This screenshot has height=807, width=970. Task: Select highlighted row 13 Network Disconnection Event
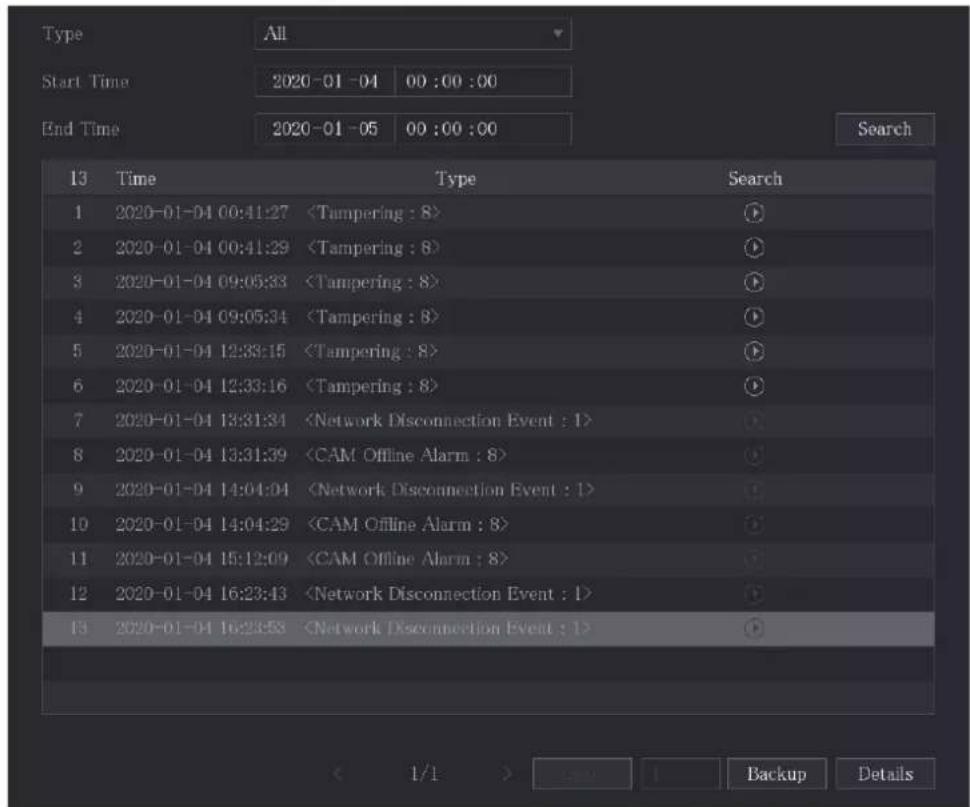click(x=488, y=629)
